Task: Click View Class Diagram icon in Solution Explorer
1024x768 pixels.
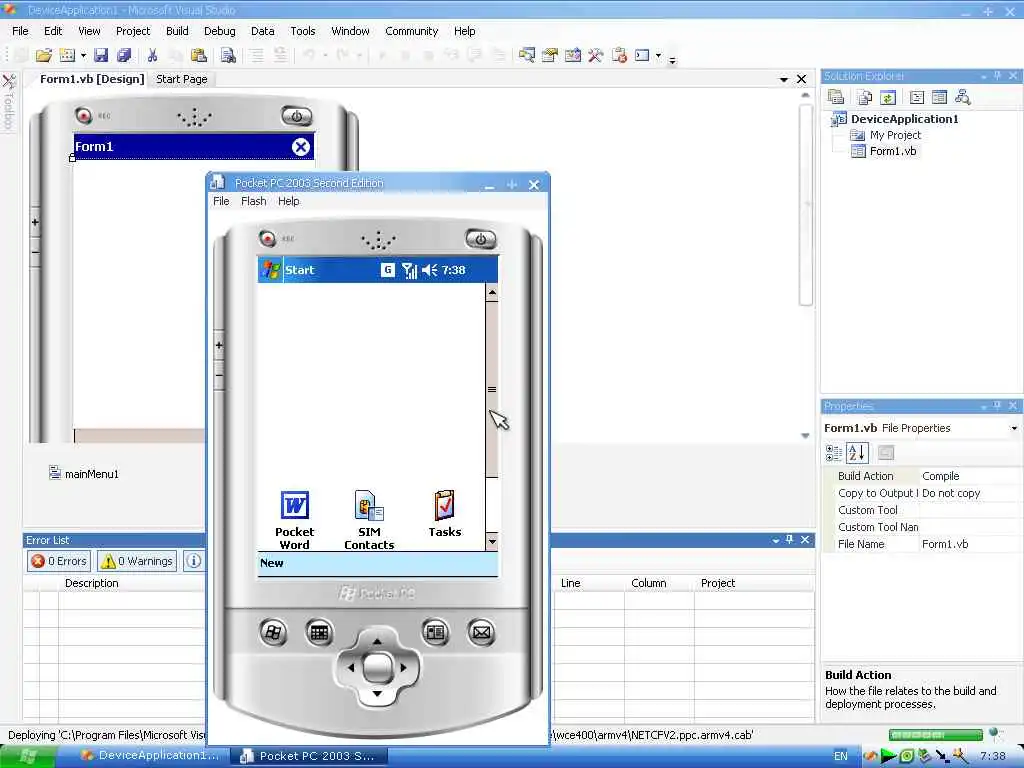Action: (x=962, y=97)
